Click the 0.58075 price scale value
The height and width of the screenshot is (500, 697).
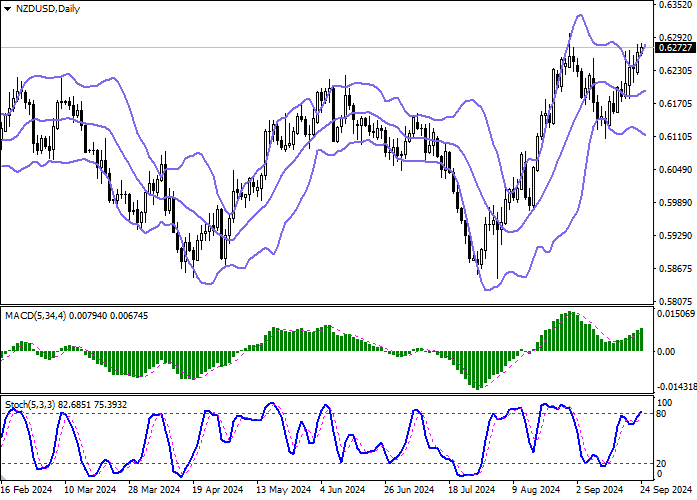(x=675, y=301)
